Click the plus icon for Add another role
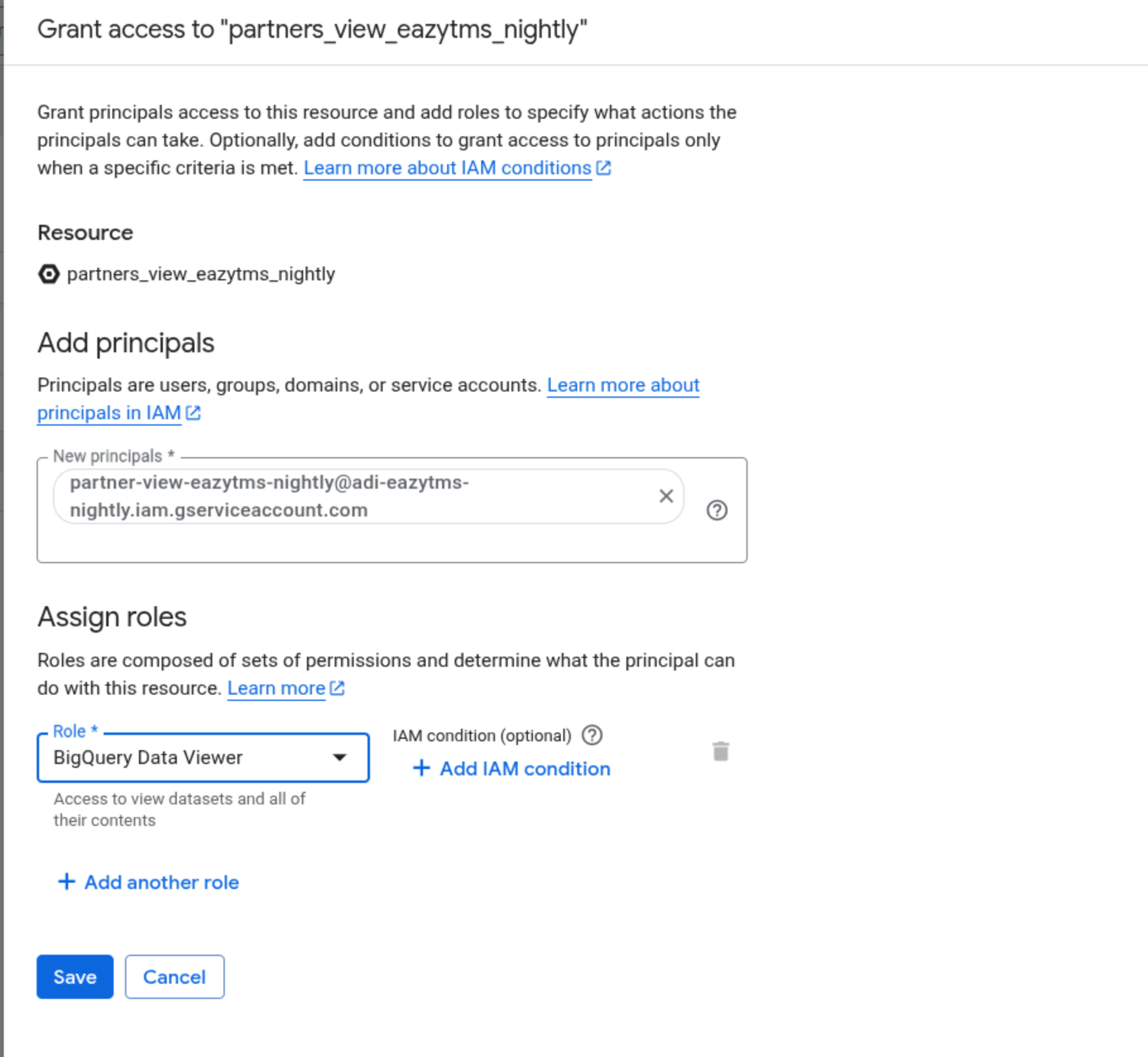Viewport: 1148px width, 1057px height. click(x=66, y=881)
